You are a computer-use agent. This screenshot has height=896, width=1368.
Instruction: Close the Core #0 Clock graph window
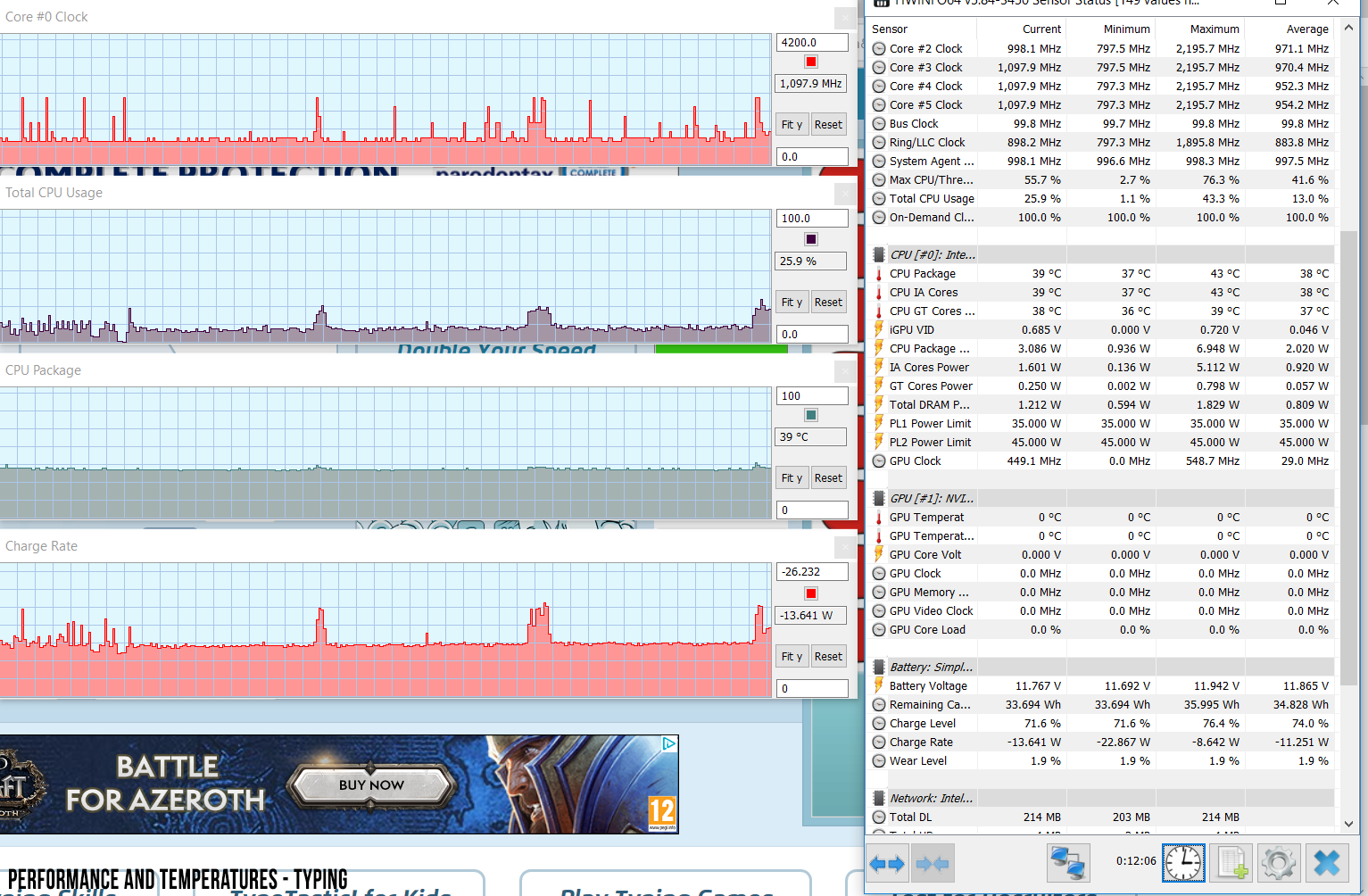point(846,17)
